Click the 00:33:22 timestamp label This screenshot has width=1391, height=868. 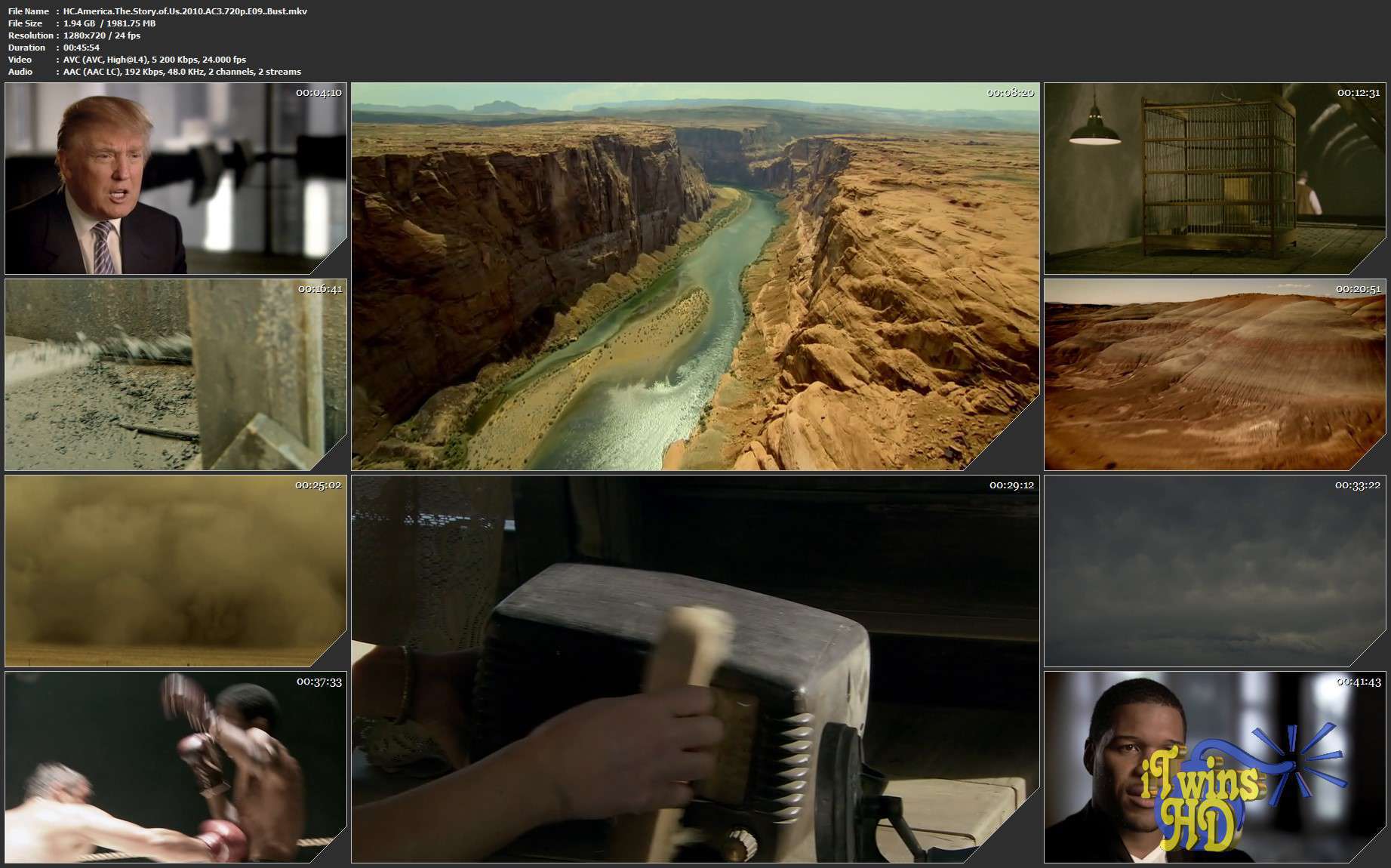tap(1358, 485)
